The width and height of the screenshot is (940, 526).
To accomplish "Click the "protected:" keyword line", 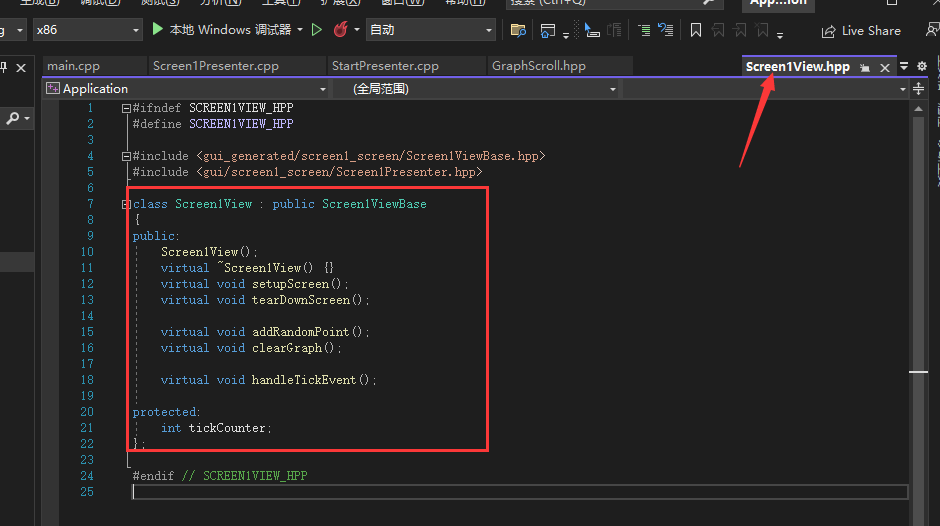I will coord(167,412).
